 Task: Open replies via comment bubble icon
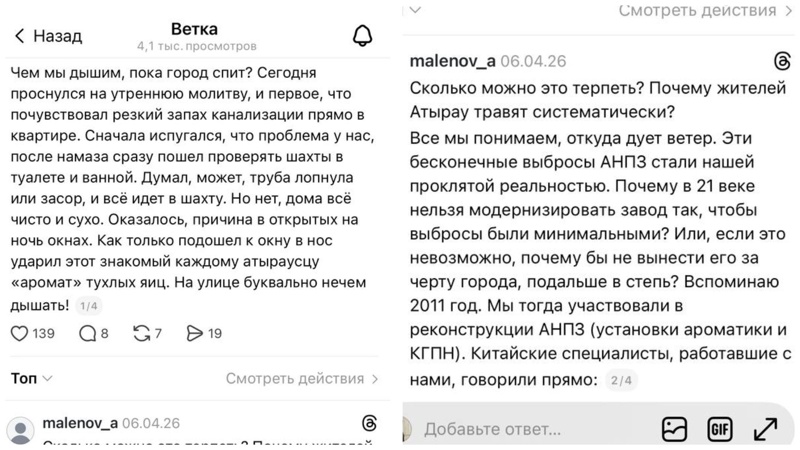click(x=86, y=333)
